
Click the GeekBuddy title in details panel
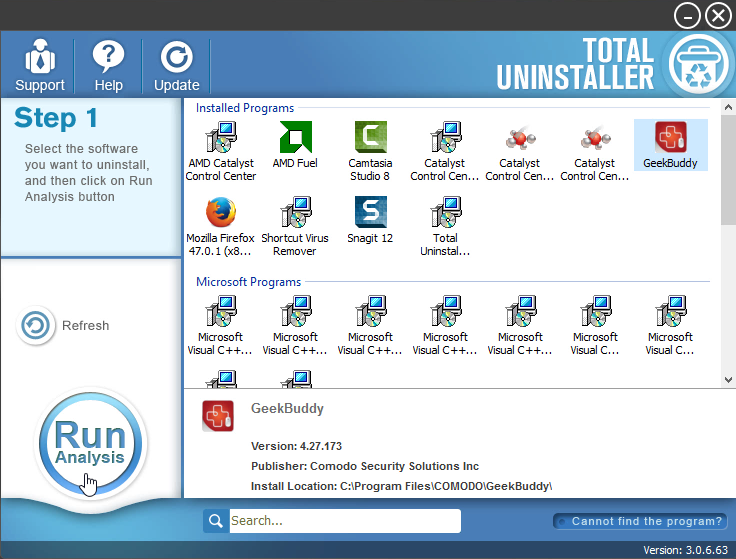tap(287, 408)
